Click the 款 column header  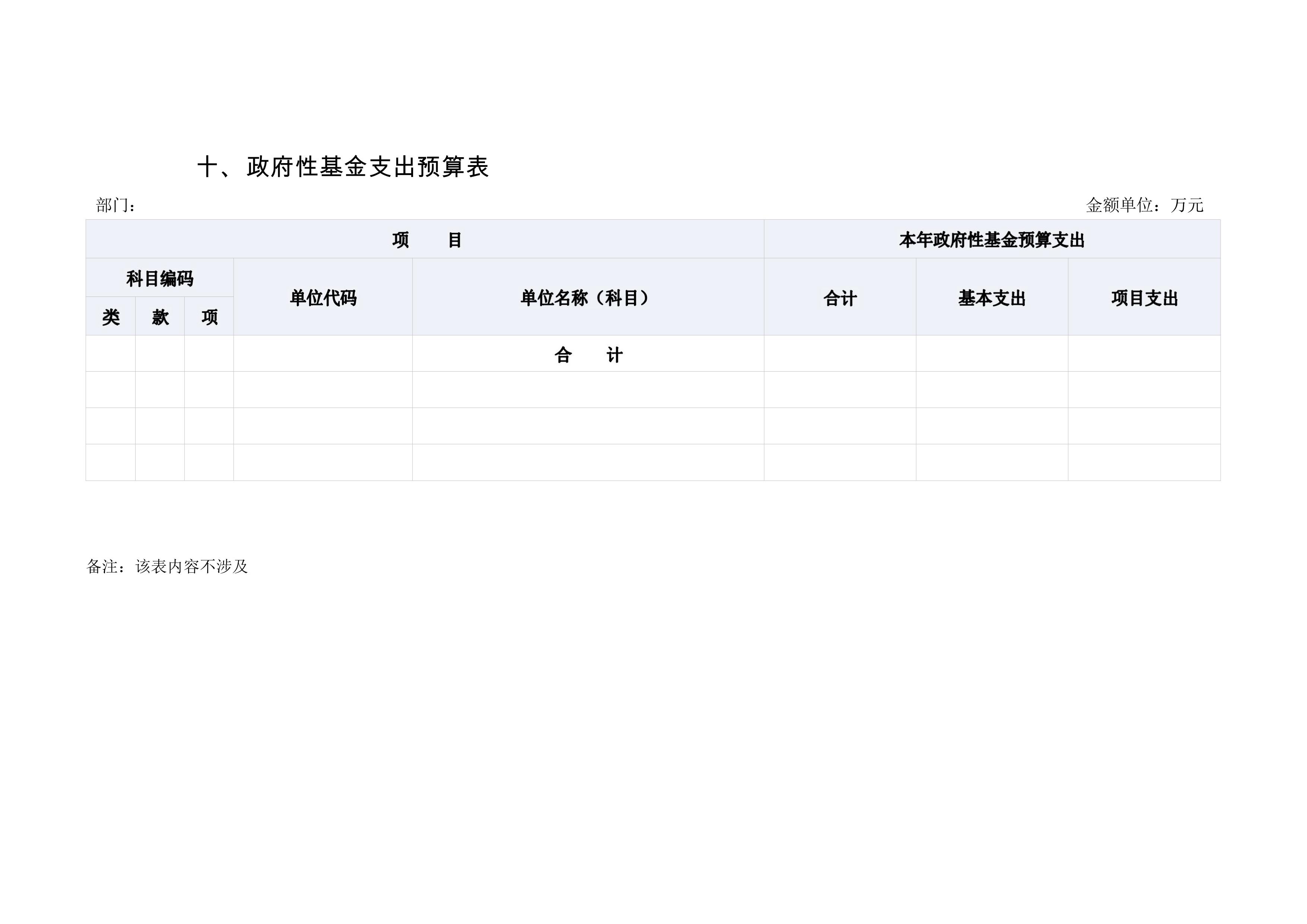point(160,317)
